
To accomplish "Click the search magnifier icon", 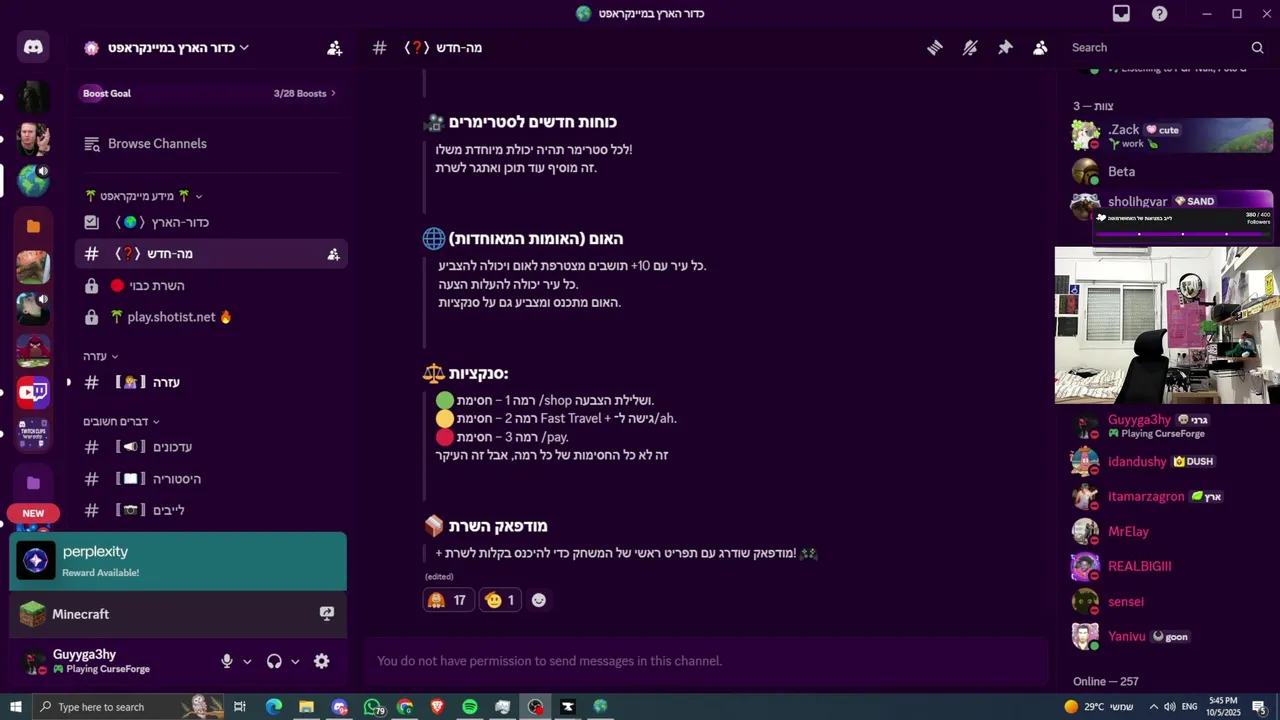I will (1257, 47).
